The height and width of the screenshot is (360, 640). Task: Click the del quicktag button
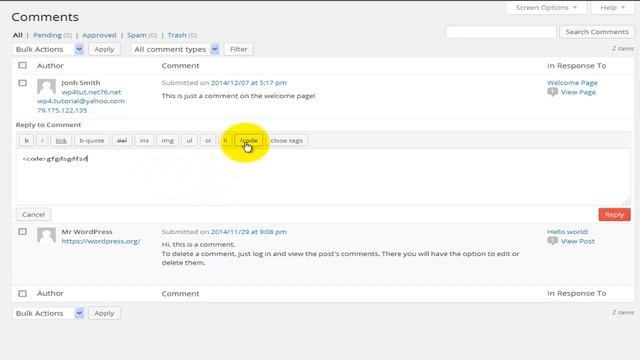(x=122, y=140)
